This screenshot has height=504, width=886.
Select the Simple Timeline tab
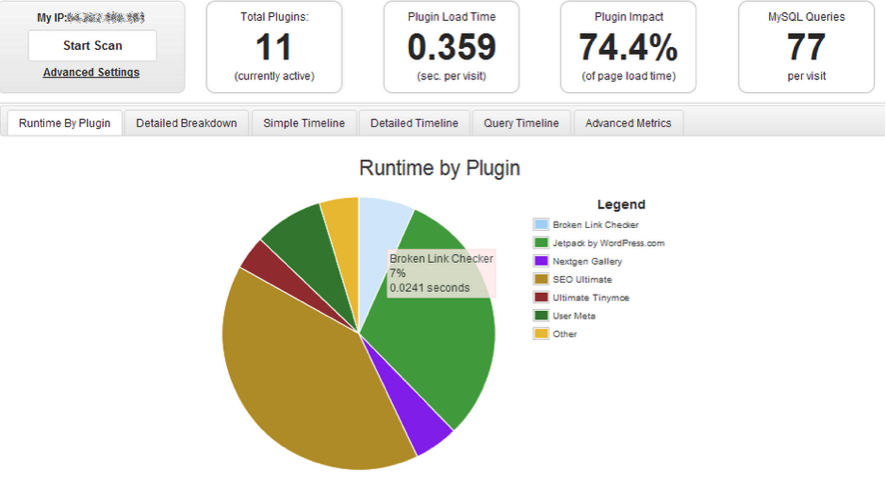pos(304,123)
